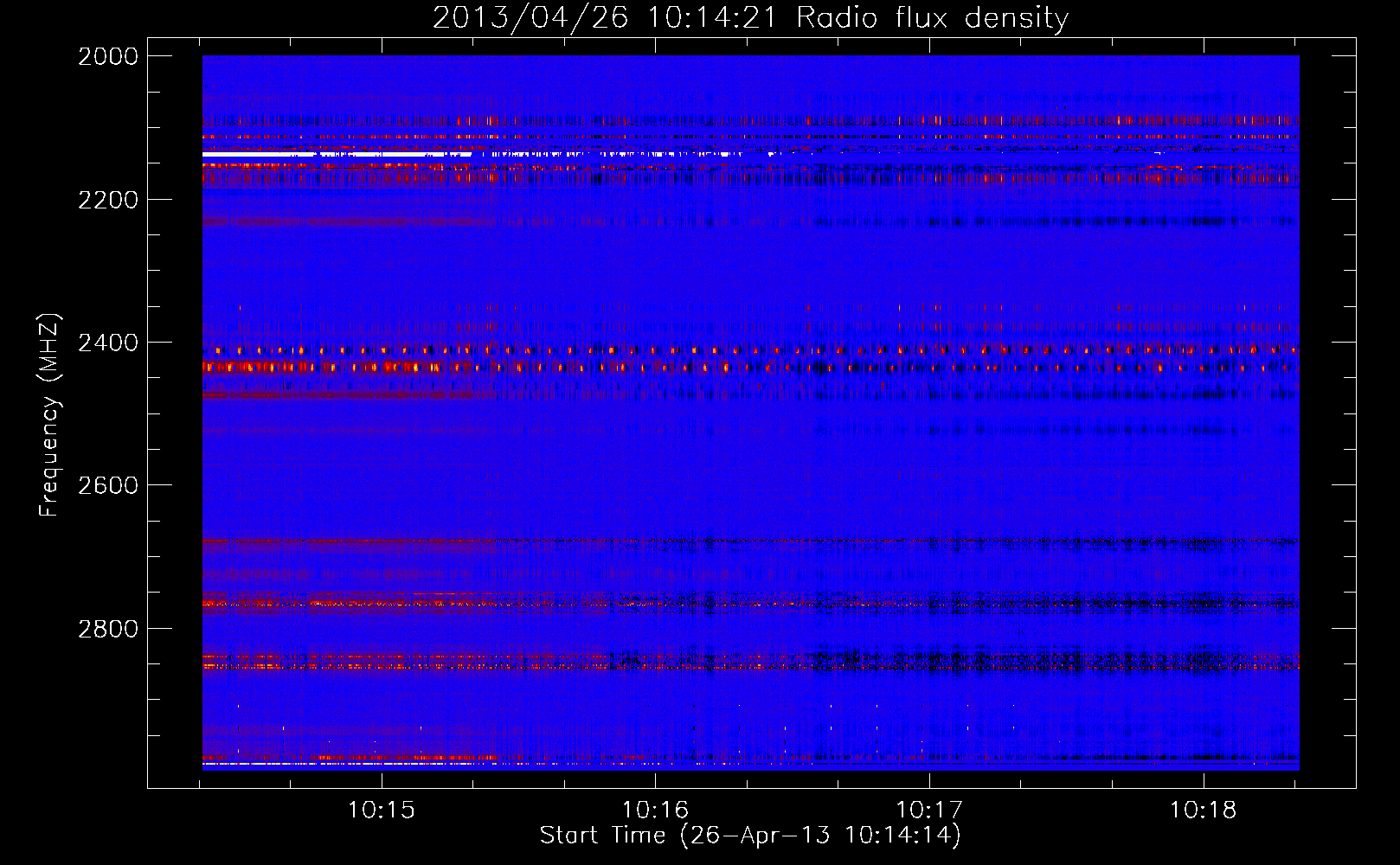Select the 2000 frequency tick label
Screen dimensions: 1400x865
pyautogui.click(x=108, y=56)
